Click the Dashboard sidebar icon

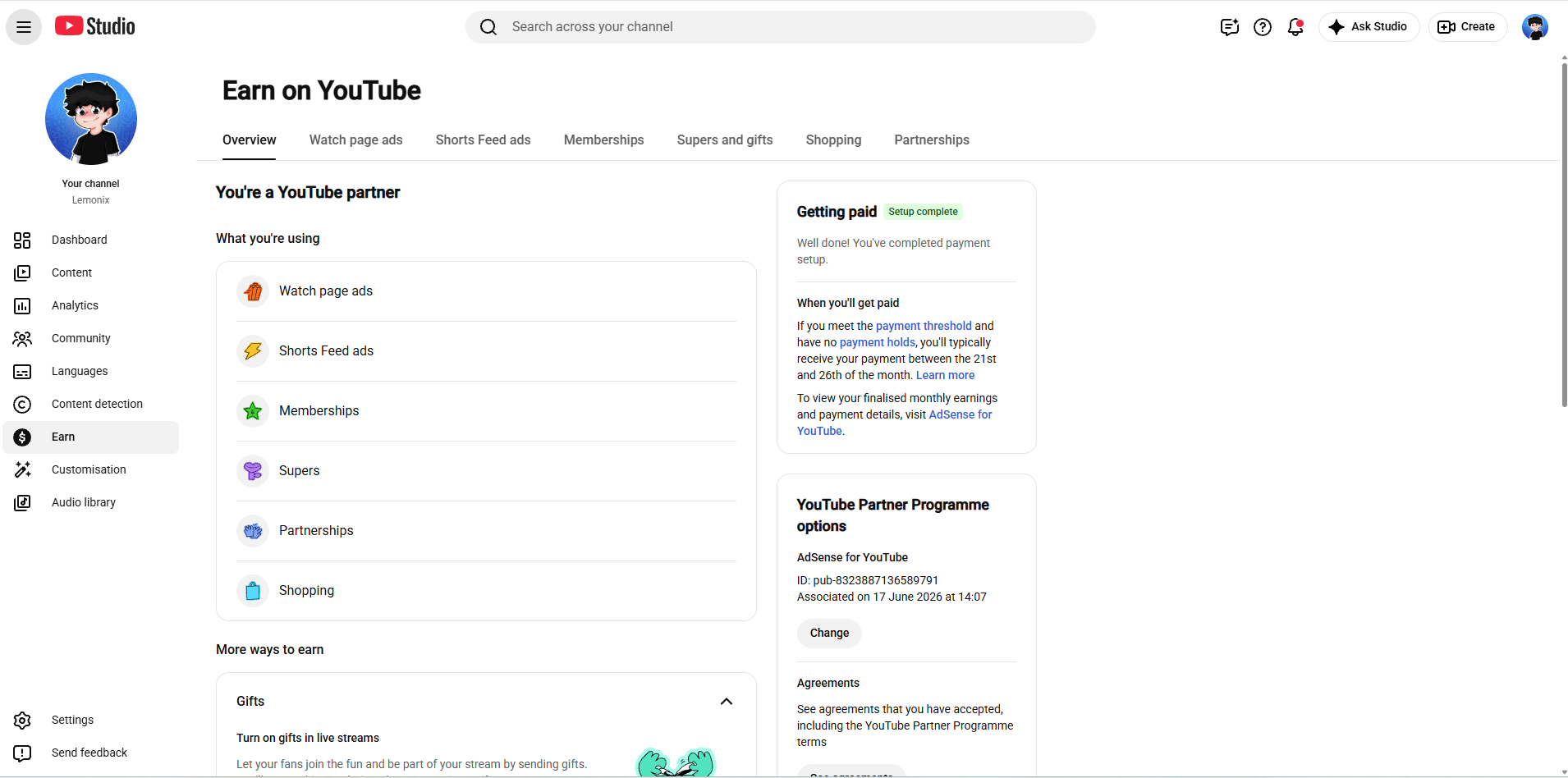pyautogui.click(x=22, y=240)
